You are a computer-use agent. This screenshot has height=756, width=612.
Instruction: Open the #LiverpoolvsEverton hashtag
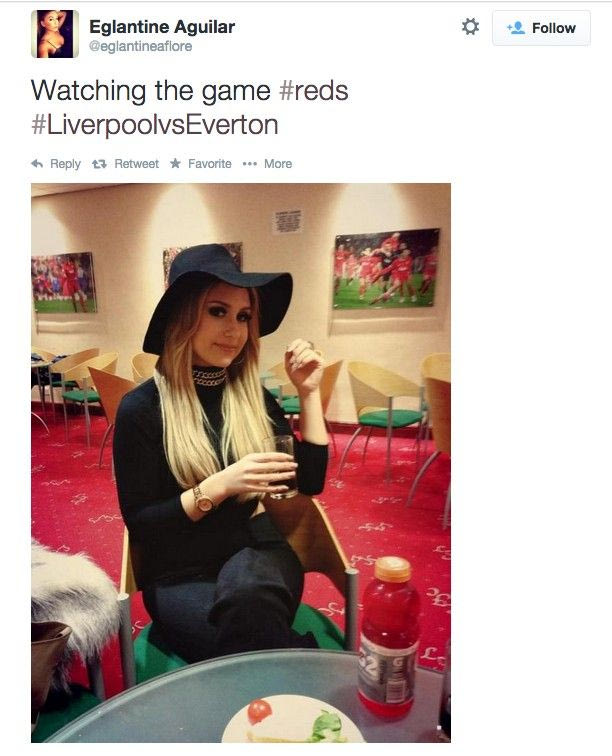pyautogui.click(x=155, y=124)
